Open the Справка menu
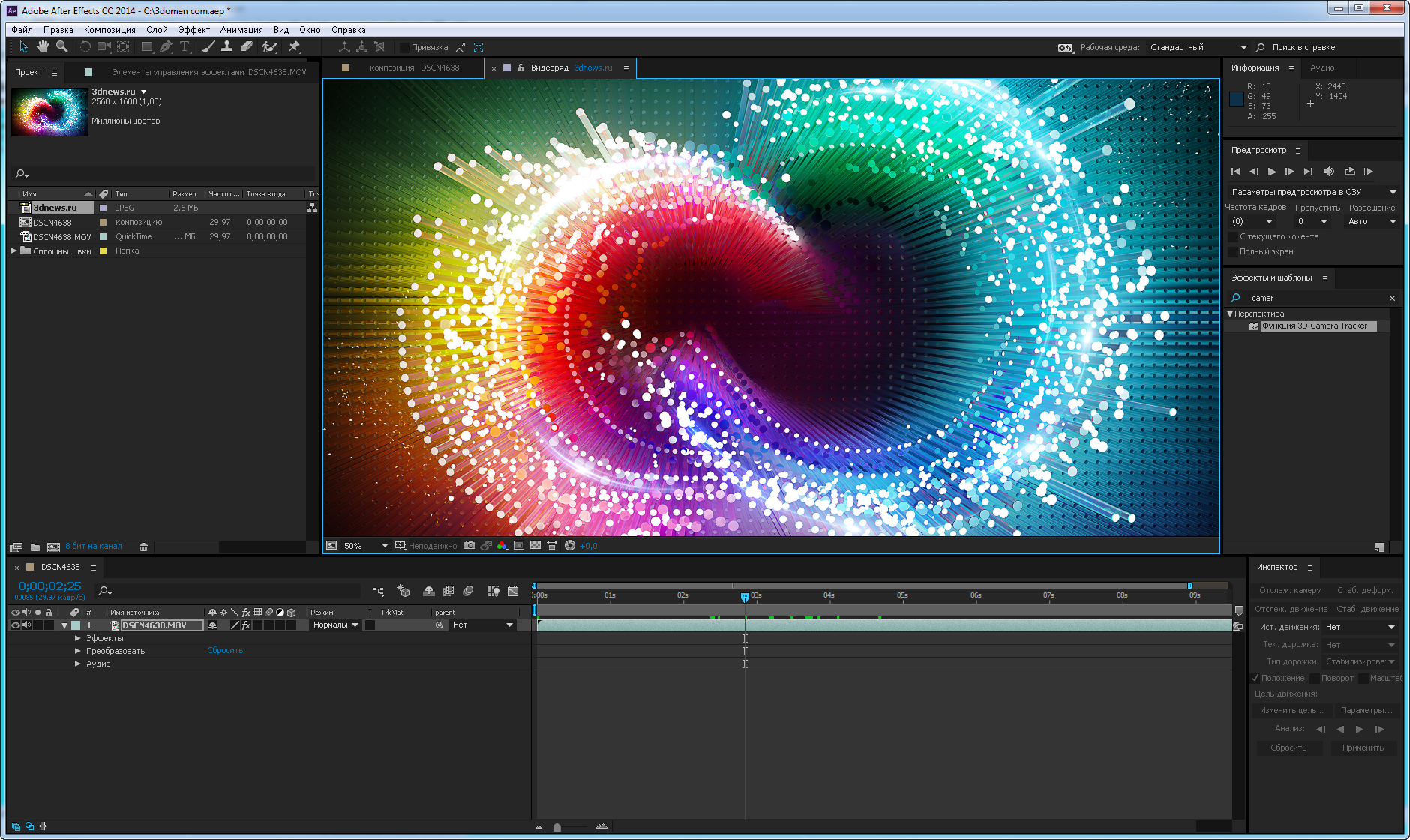1410x840 pixels. click(349, 30)
